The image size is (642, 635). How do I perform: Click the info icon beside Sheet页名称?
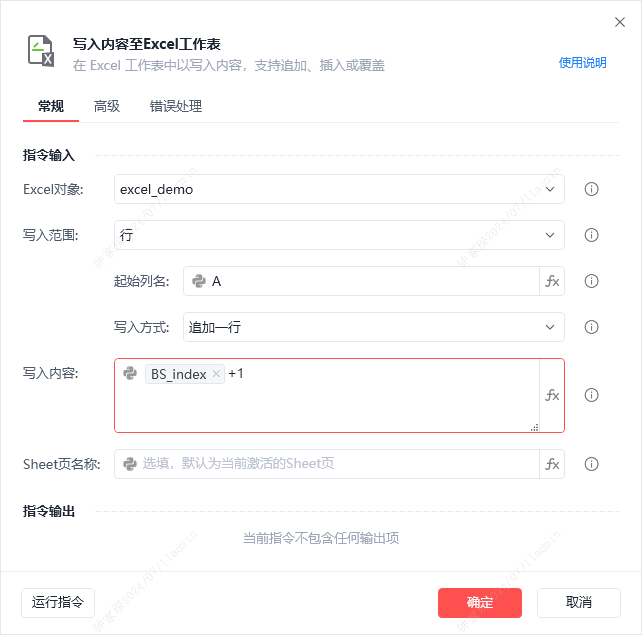pos(591,464)
